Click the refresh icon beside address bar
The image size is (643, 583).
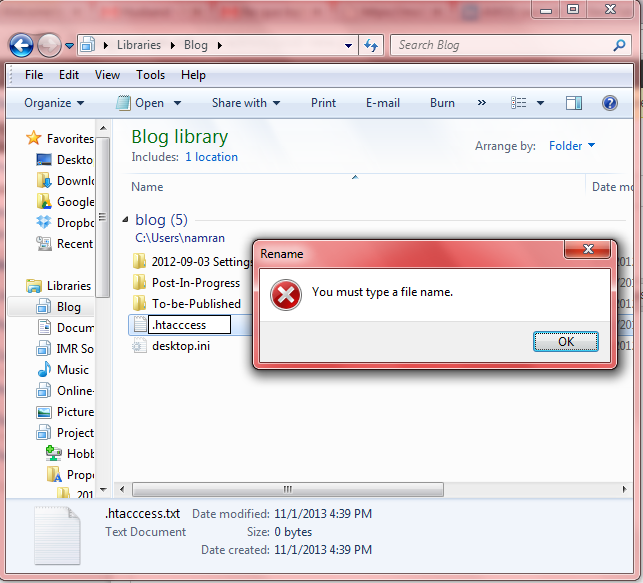(x=371, y=45)
